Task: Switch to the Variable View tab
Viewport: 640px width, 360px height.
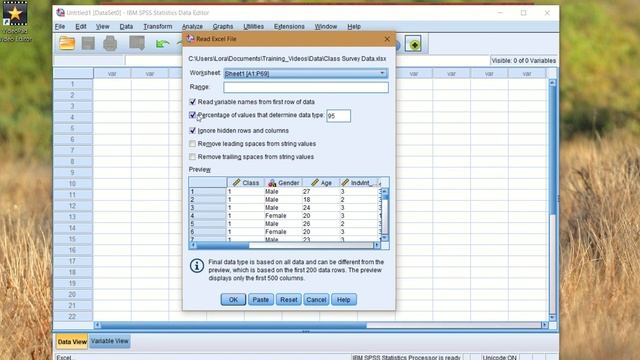Action: click(x=110, y=341)
